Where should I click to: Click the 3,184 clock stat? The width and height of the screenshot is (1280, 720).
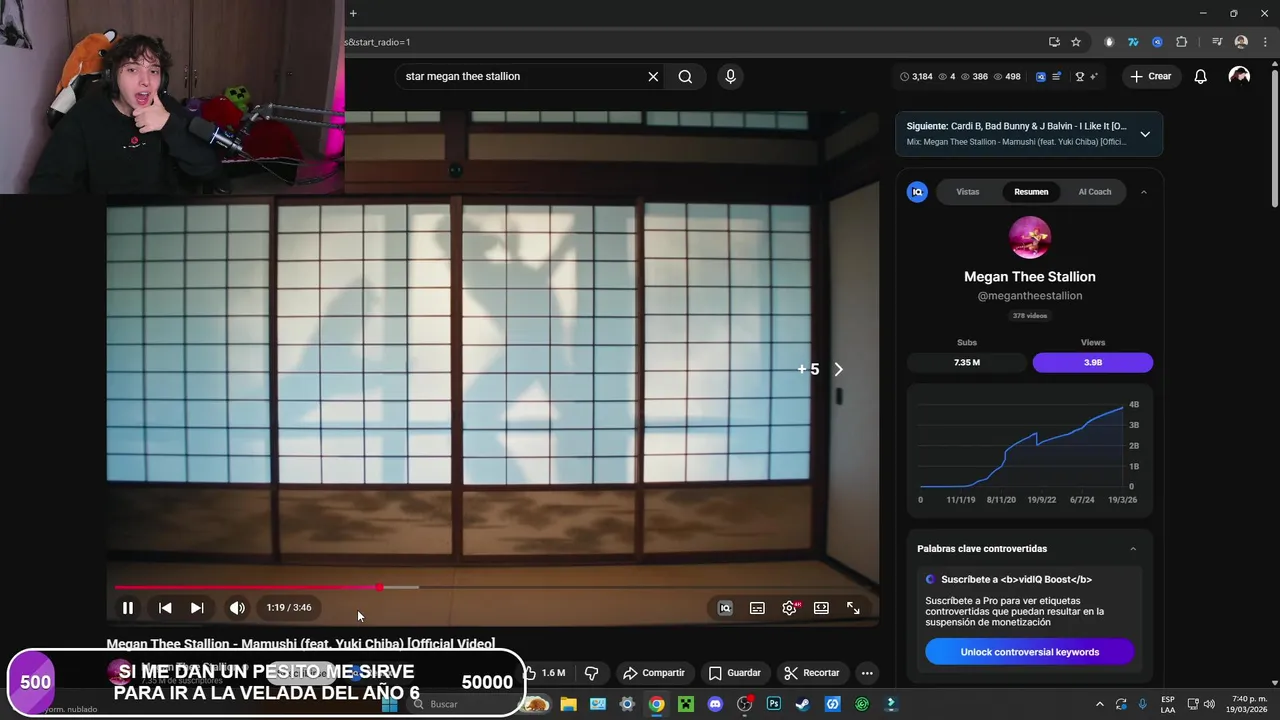(916, 76)
